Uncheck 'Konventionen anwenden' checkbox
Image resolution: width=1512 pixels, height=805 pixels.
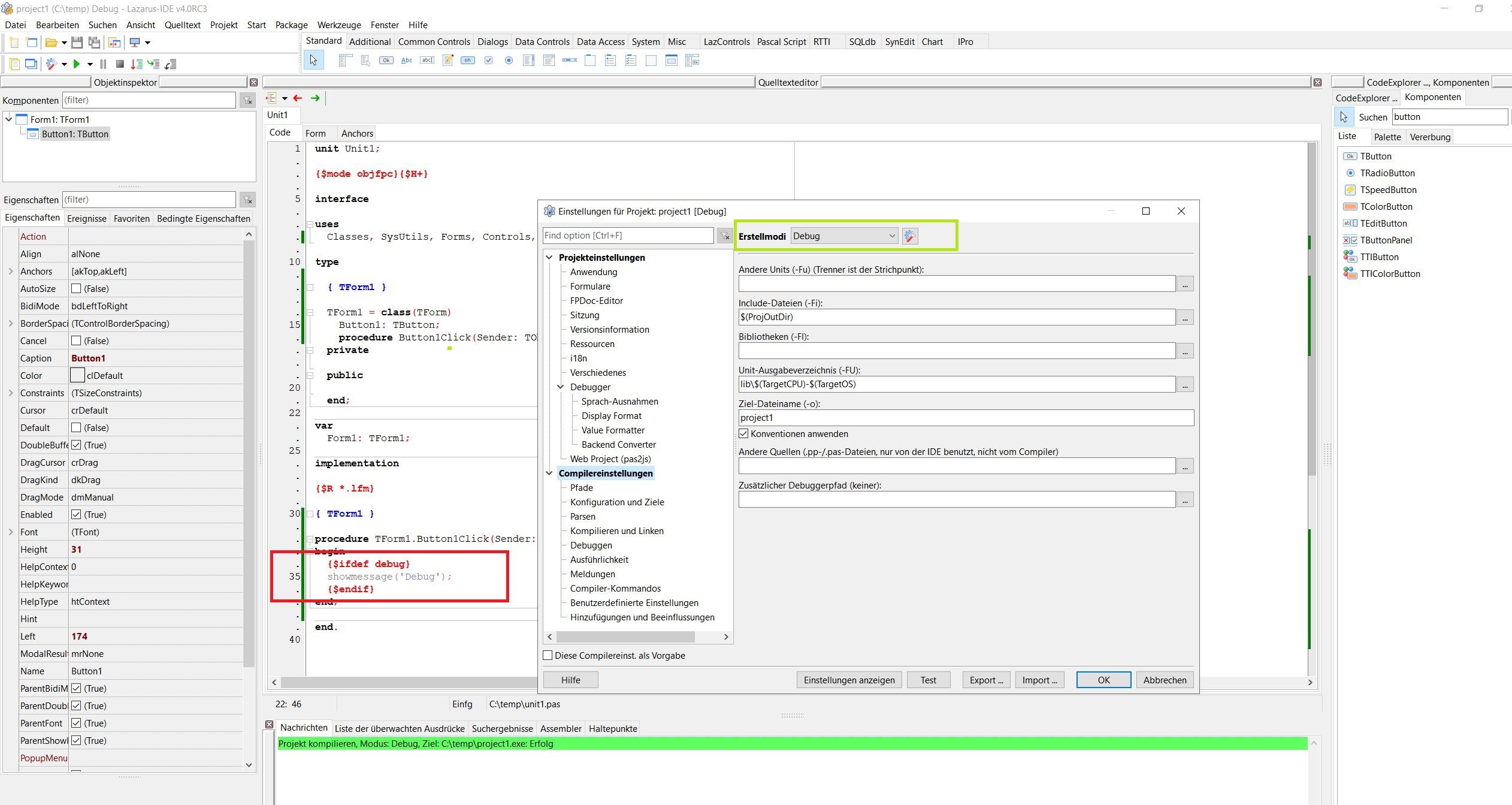(744, 433)
